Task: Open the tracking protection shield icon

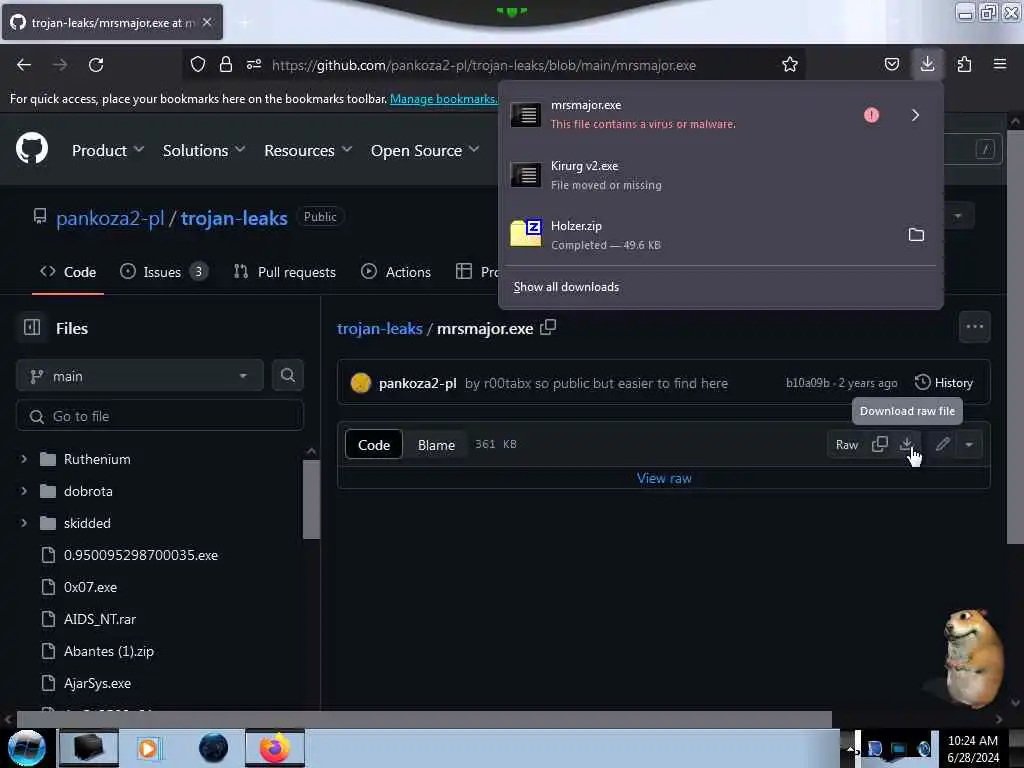Action: 198,64
